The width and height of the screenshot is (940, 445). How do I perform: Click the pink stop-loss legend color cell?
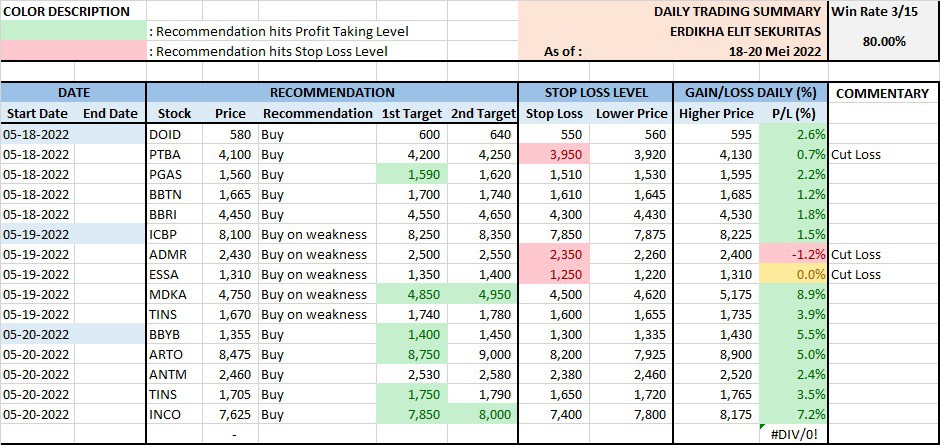pyautogui.click(x=73, y=51)
